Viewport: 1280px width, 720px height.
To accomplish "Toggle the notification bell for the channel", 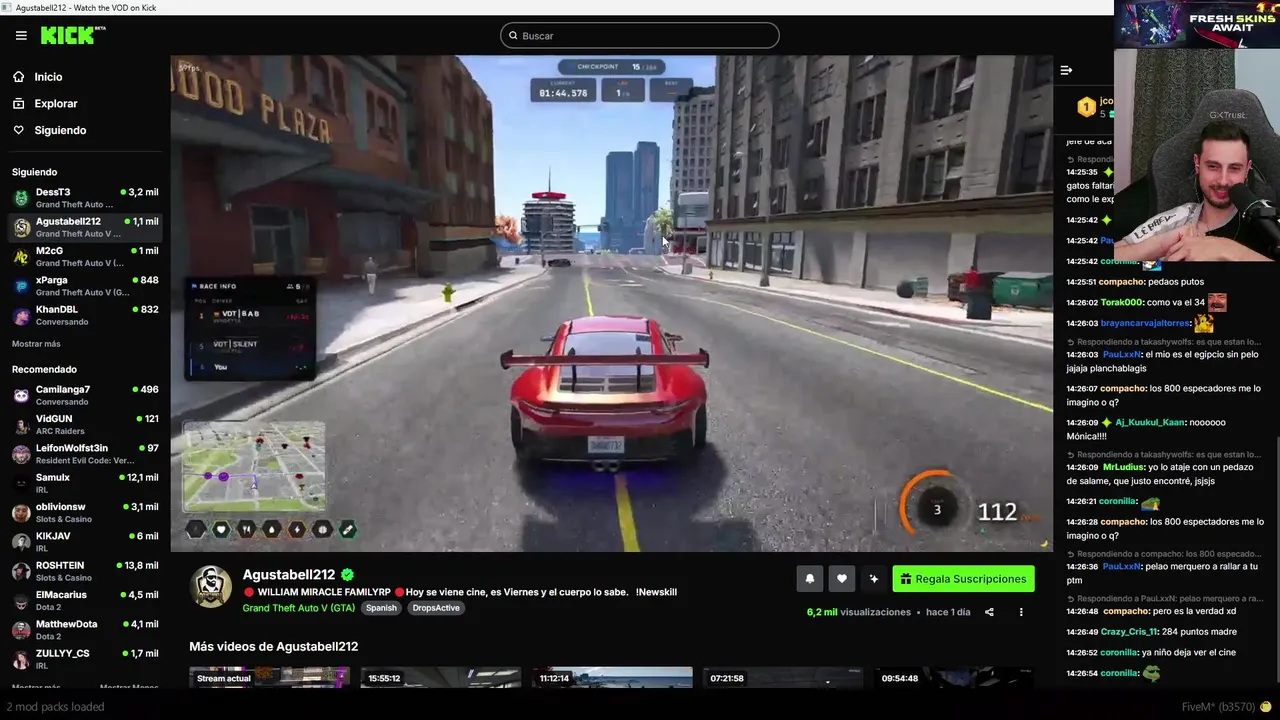I will (x=810, y=579).
